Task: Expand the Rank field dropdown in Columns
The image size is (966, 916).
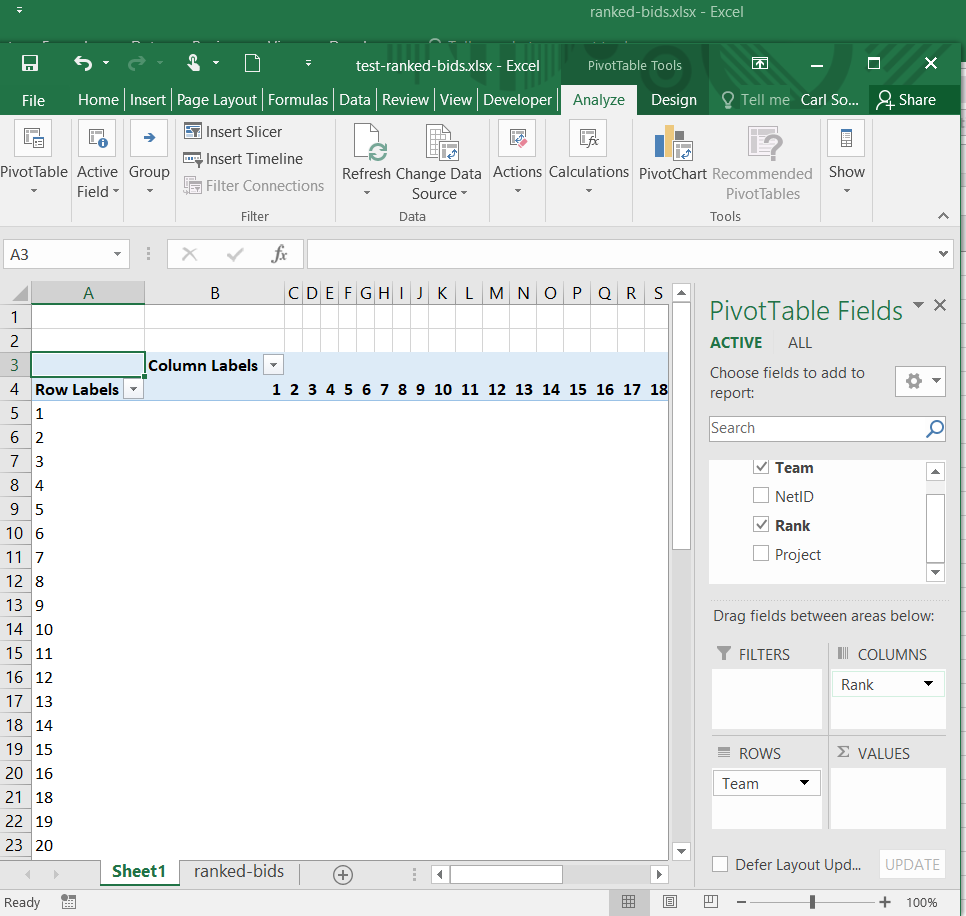Action: [929, 684]
